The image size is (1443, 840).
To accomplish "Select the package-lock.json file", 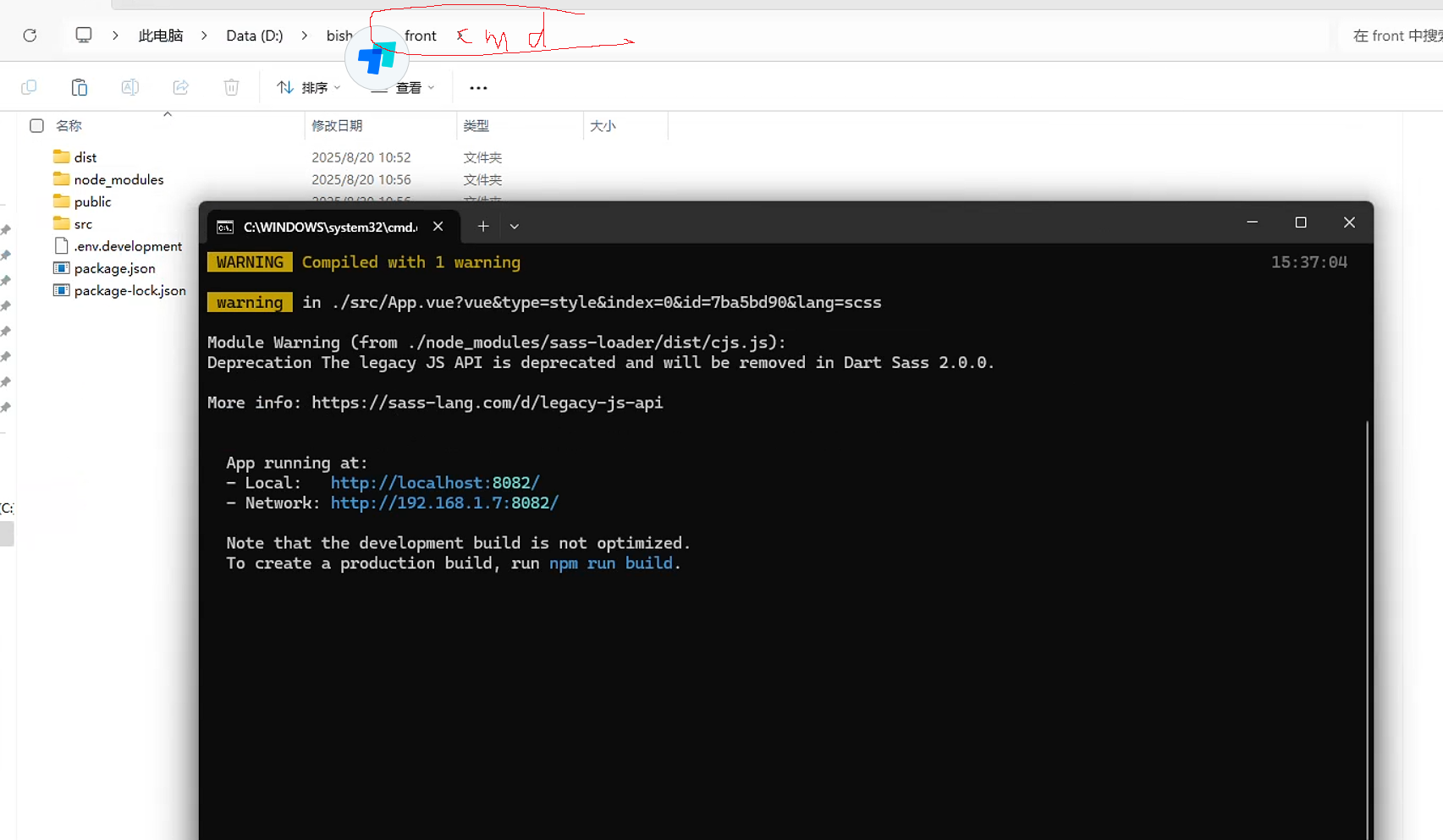I will click(x=129, y=290).
